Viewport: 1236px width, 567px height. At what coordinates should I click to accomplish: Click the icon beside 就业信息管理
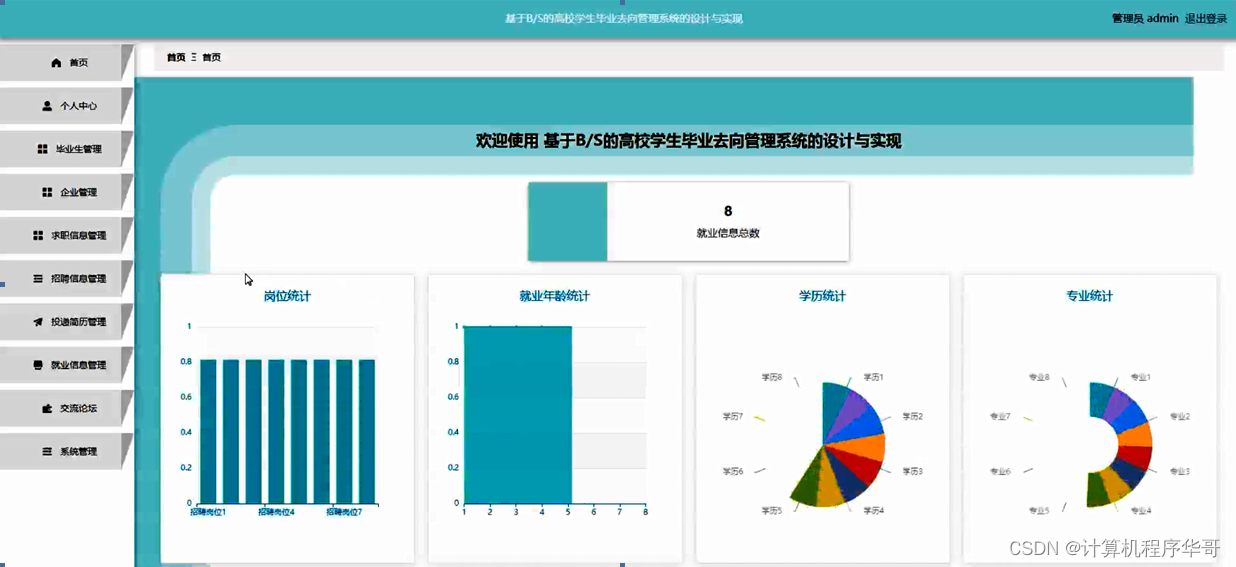[x=38, y=365]
